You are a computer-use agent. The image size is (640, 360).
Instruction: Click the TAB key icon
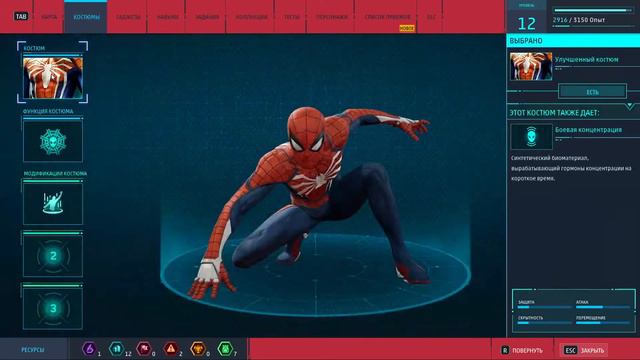tap(20, 16)
